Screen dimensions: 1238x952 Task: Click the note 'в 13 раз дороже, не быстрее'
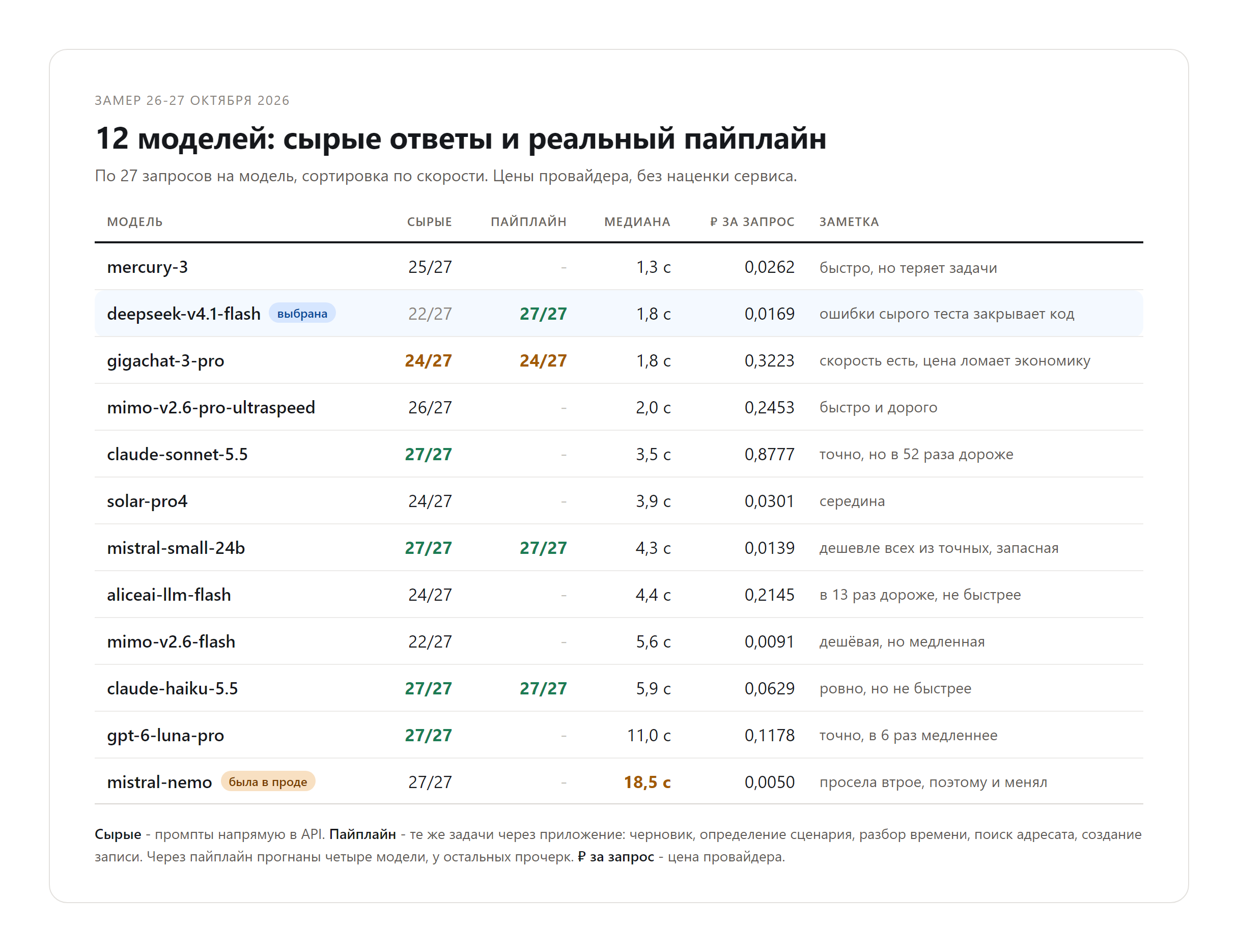pos(920,595)
